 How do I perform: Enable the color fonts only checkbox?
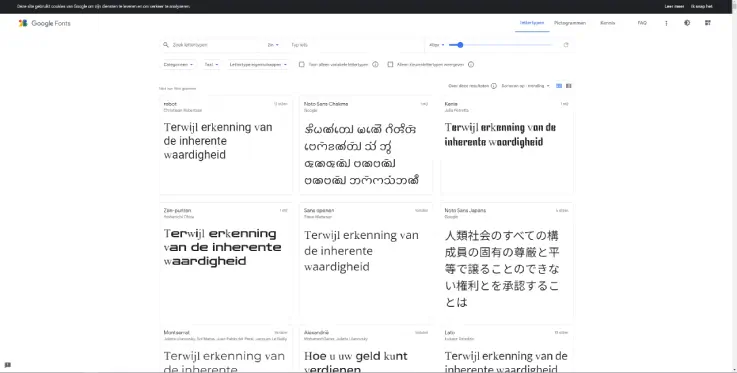[x=390, y=65]
